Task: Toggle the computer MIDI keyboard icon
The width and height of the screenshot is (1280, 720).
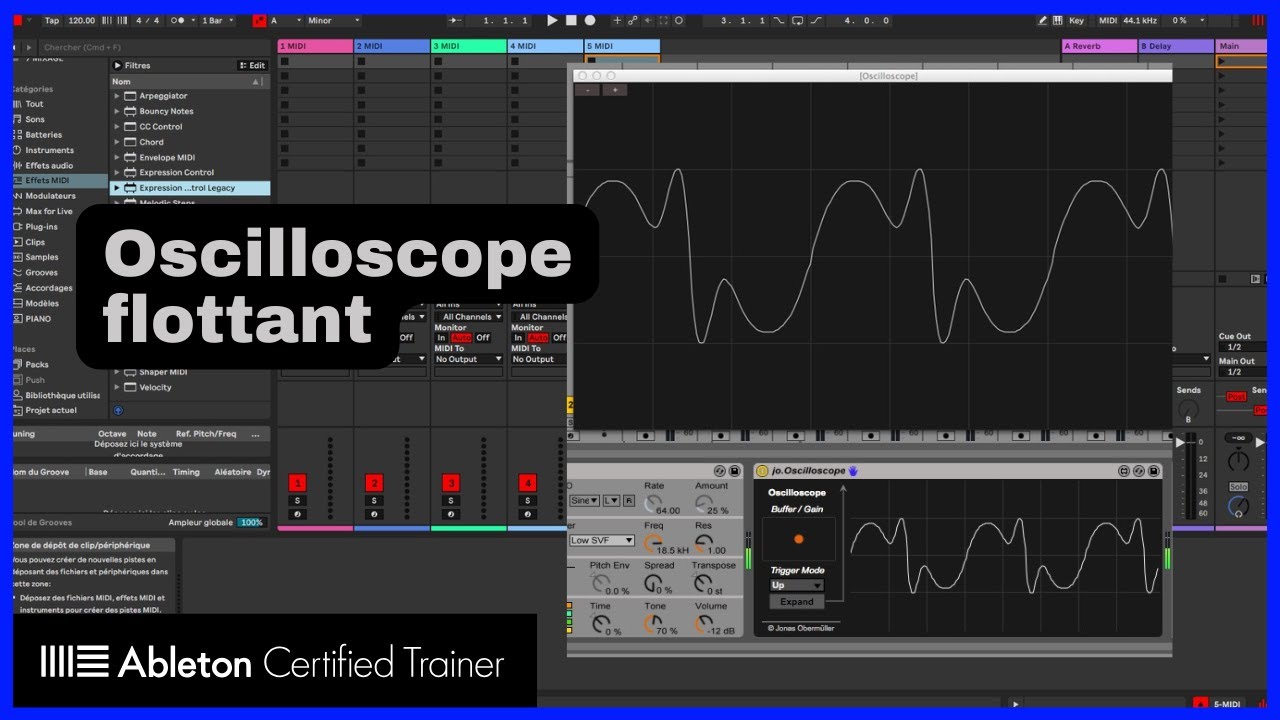Action: point(1058,20)
